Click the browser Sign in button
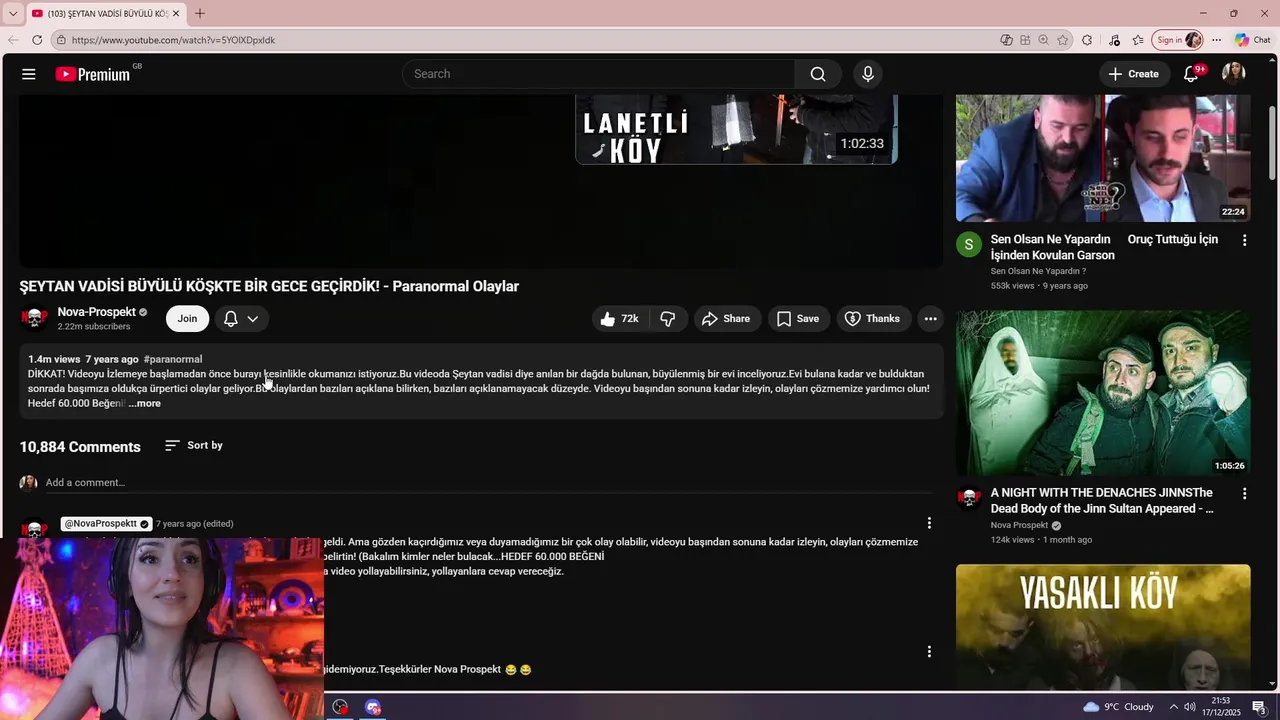Viewport: 1280px width, 720px height. [x=1177, y=40]
